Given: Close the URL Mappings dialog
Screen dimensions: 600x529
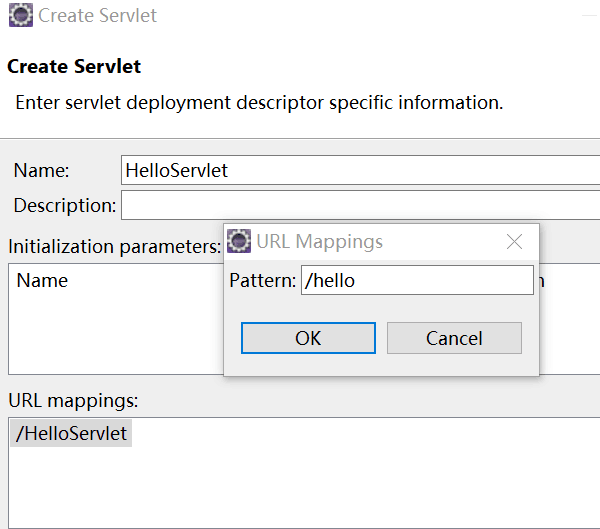Looking at the screenshot, I should [x=514, y=242].
